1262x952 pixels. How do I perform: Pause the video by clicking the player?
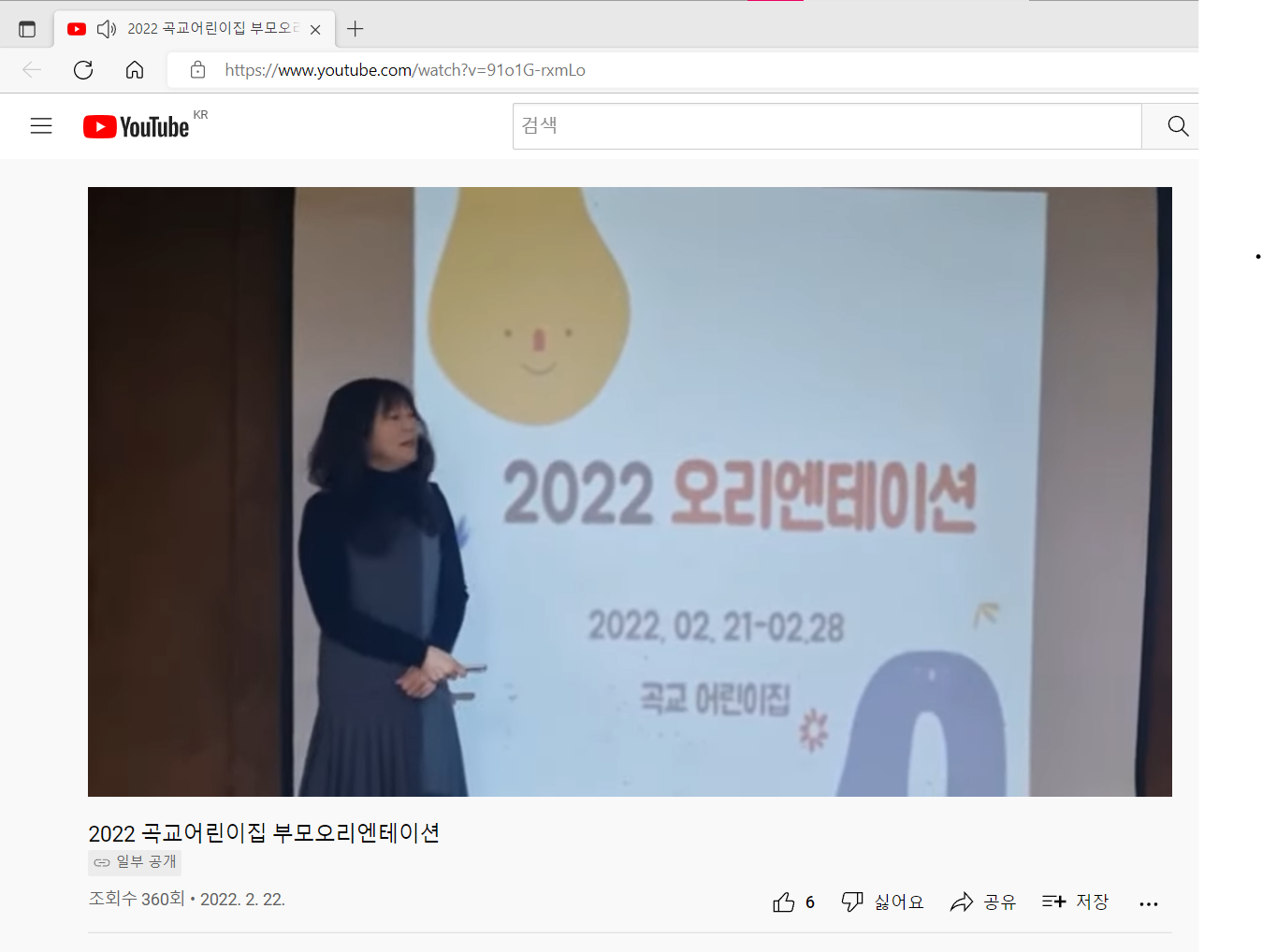630,492
